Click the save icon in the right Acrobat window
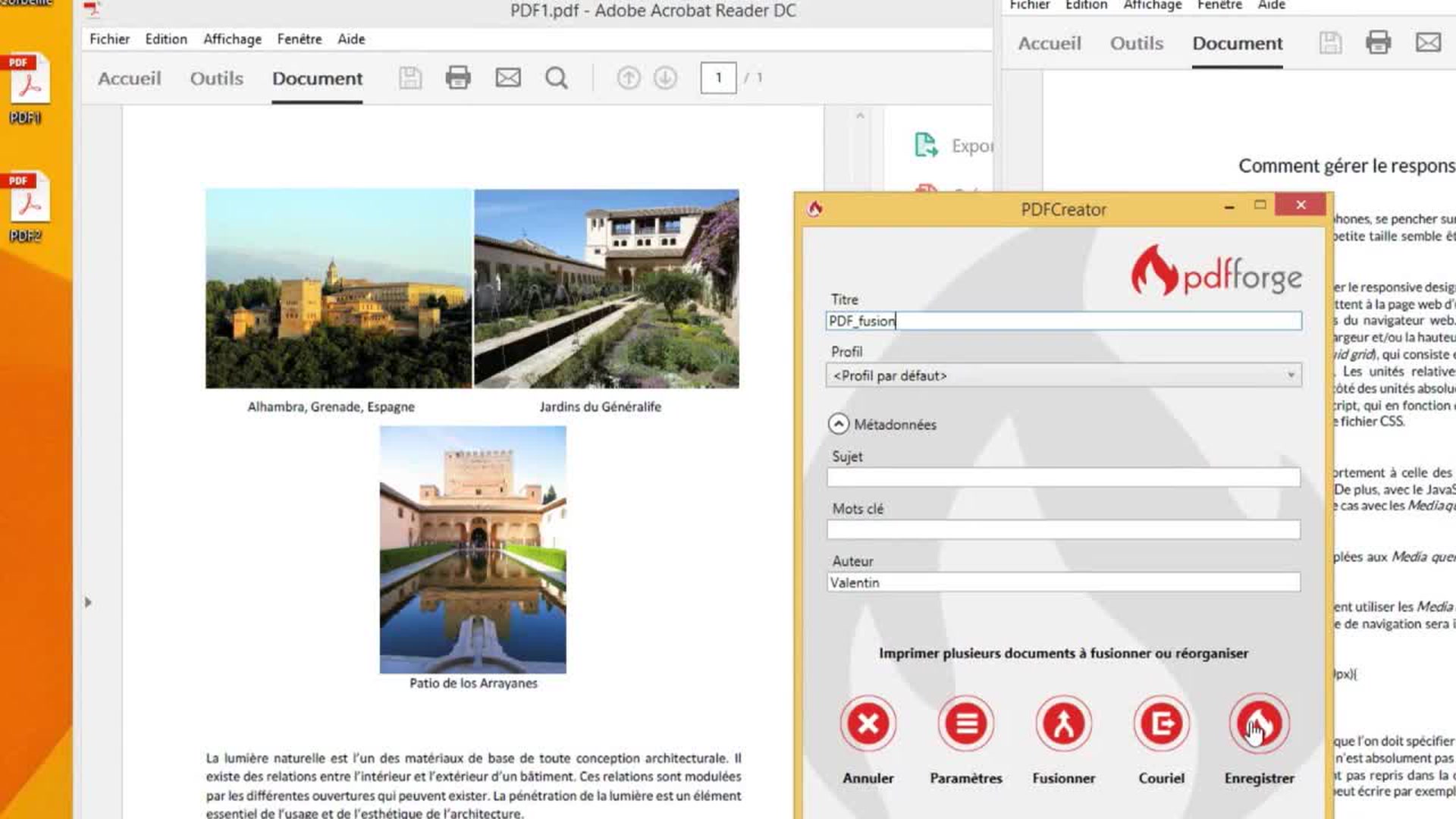Viewport: 1456px width, 819px height. click(x=1329, y=43)
